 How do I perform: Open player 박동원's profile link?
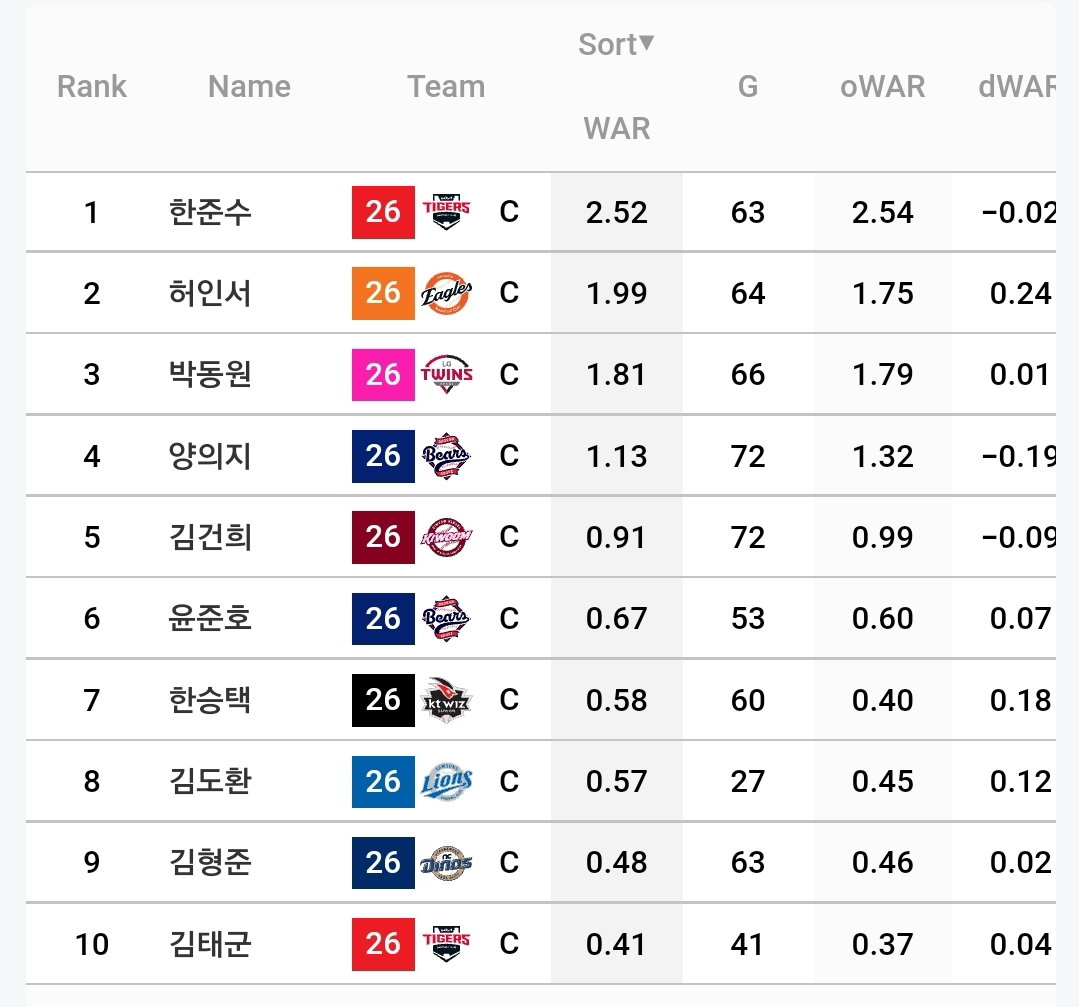click(x=210, y=374)
